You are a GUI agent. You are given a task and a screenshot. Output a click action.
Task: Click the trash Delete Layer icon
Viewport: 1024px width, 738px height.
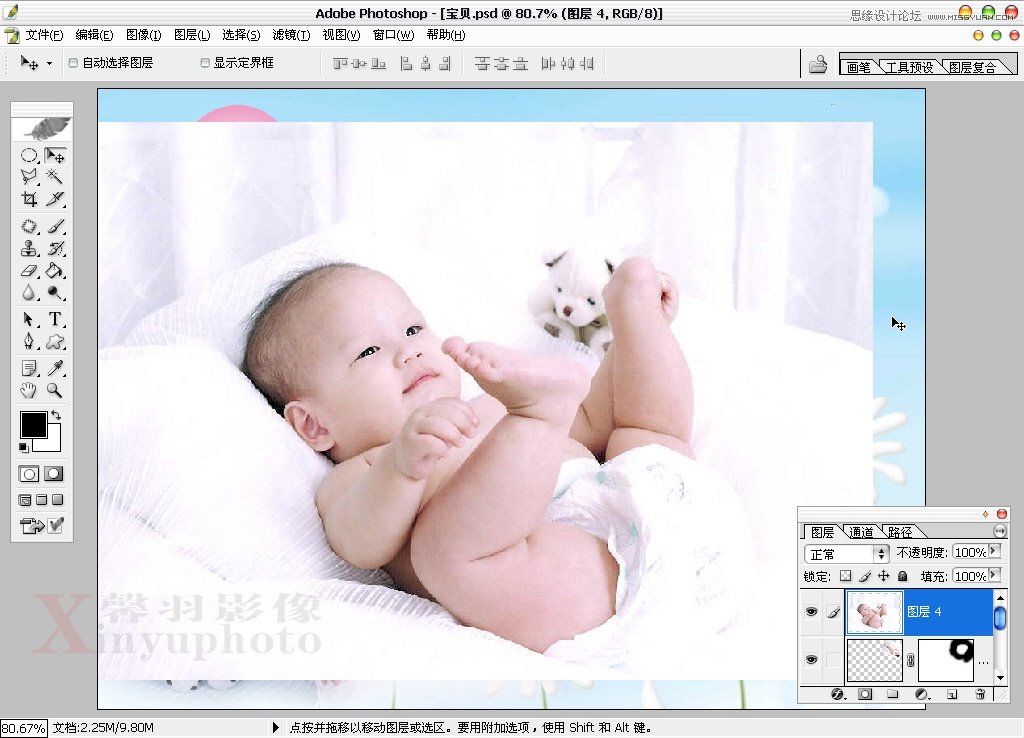980,694
